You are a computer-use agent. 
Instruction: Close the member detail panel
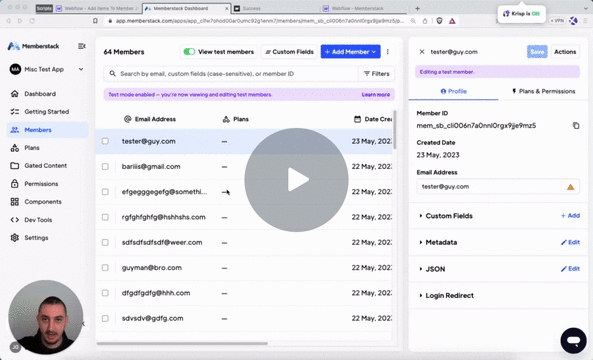pos(422,52)
